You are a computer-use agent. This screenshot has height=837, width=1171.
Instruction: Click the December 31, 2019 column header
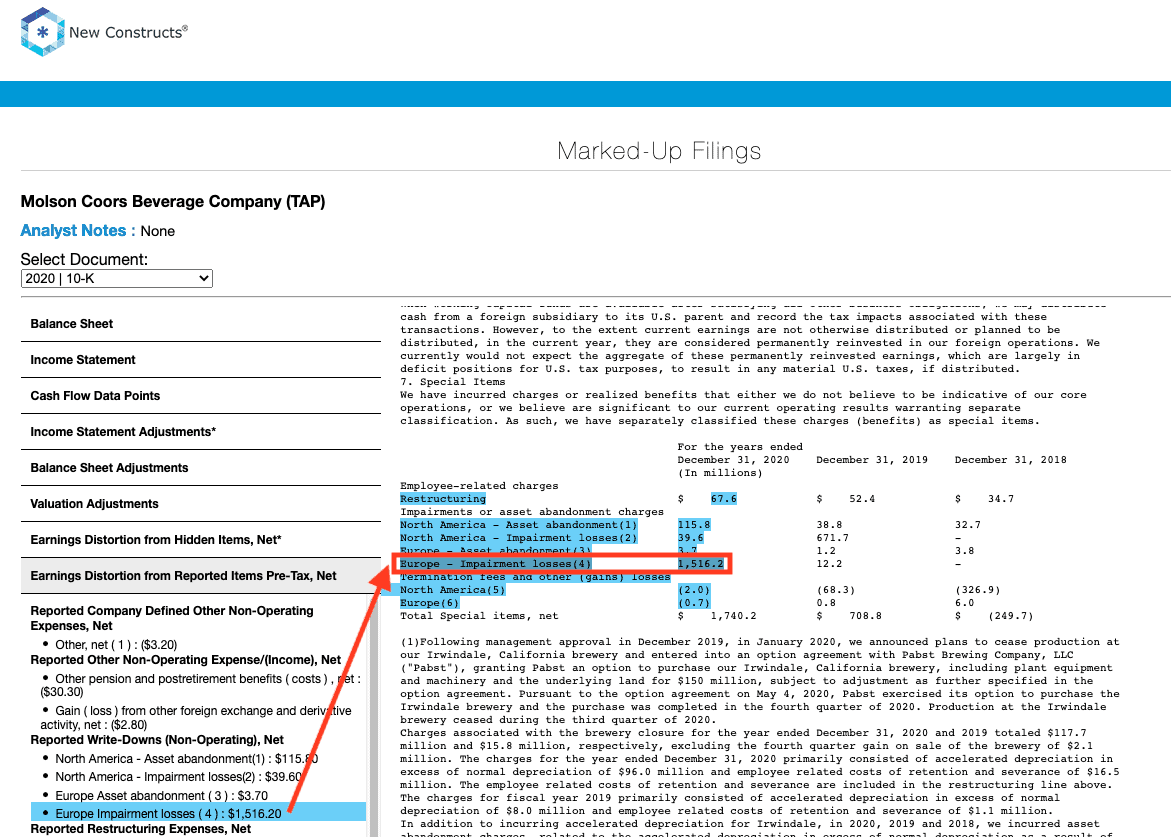(872, 460)
